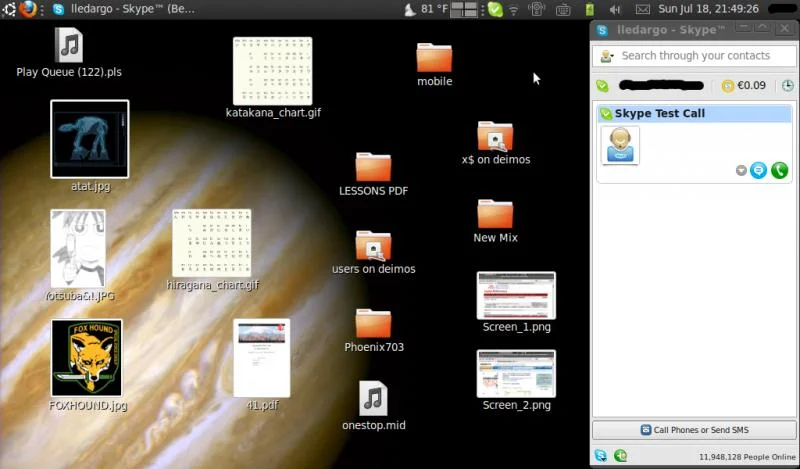This screenshot has width=800, height=469.
Task: Select hiragana_chart.gif thumbnail
Action: [x=212, y=242]
